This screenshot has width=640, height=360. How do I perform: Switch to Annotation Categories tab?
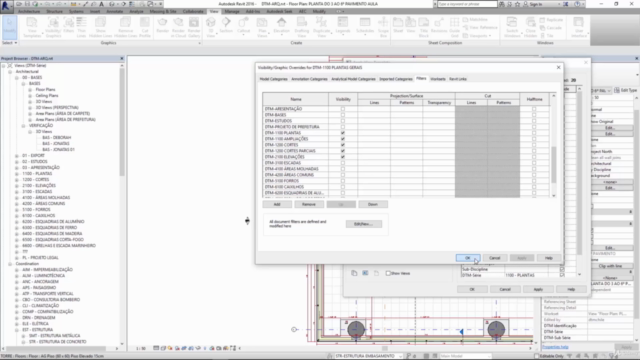click(x=309, y=79)
